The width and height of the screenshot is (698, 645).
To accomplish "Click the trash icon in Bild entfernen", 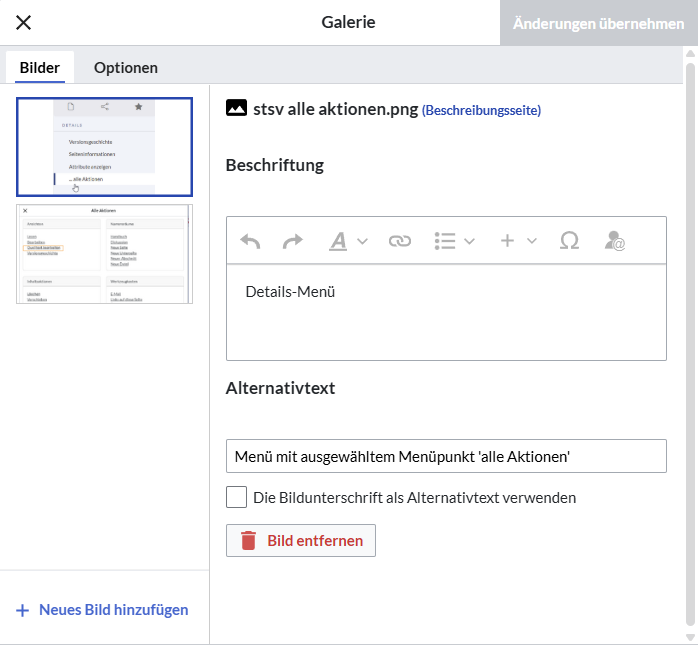I will [248, 541].
